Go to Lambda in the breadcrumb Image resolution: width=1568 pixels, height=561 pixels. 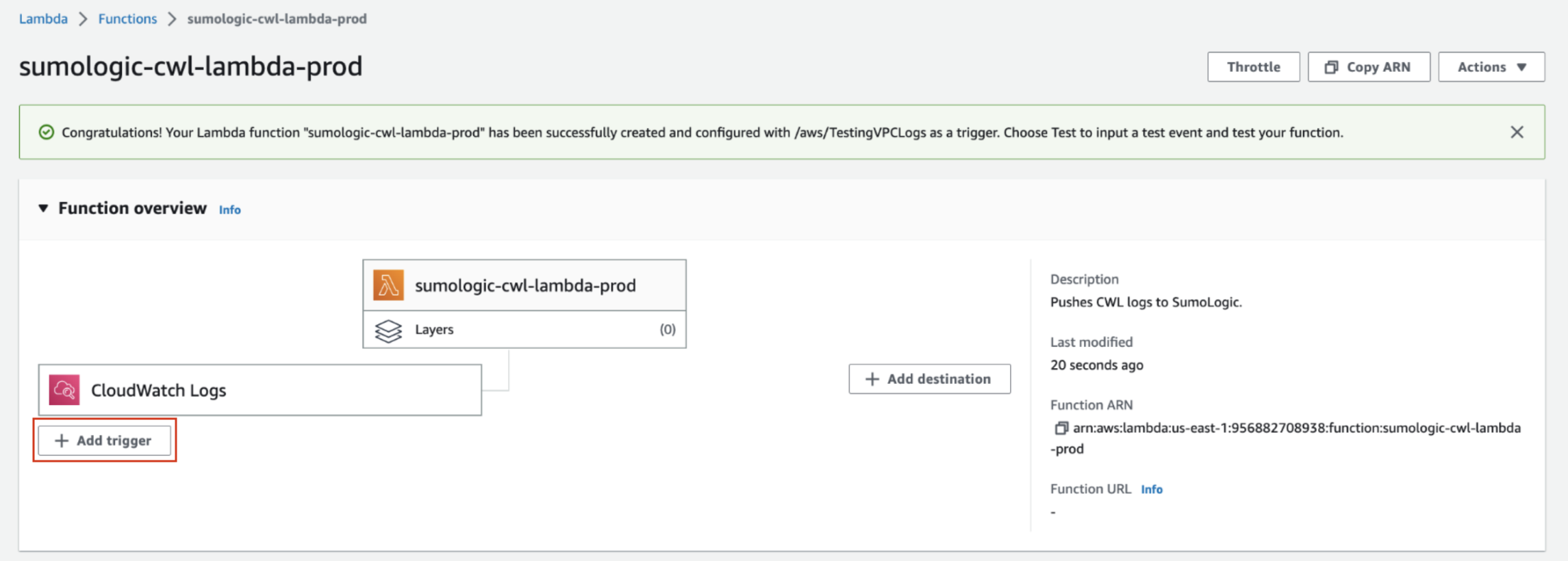coord(43,18)
